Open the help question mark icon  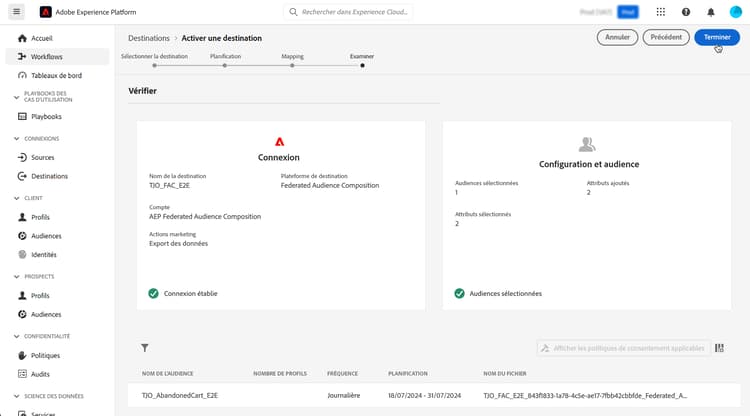coord(686,12)
